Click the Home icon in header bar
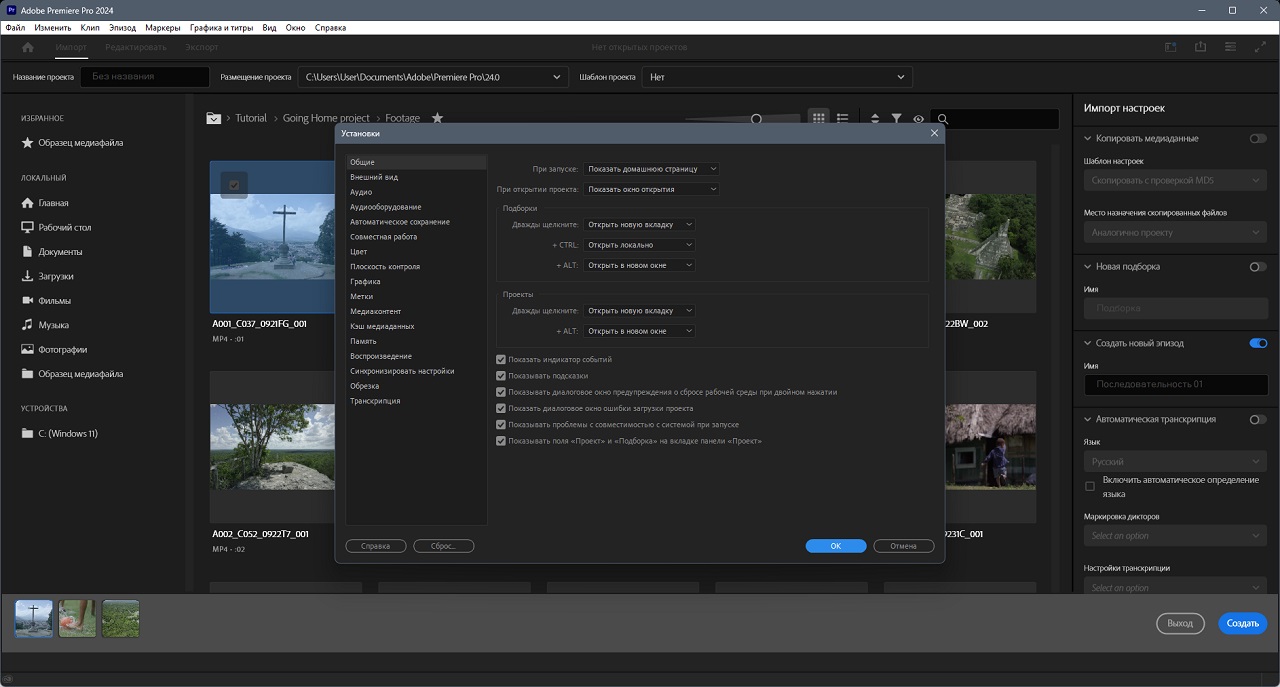The height and width of the screenshot is (687, 1280). pyautogui.click(x=27, y=47)
